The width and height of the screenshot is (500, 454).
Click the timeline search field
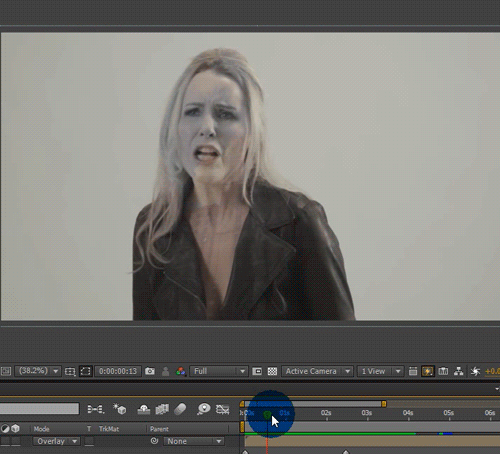click(39, 409)
